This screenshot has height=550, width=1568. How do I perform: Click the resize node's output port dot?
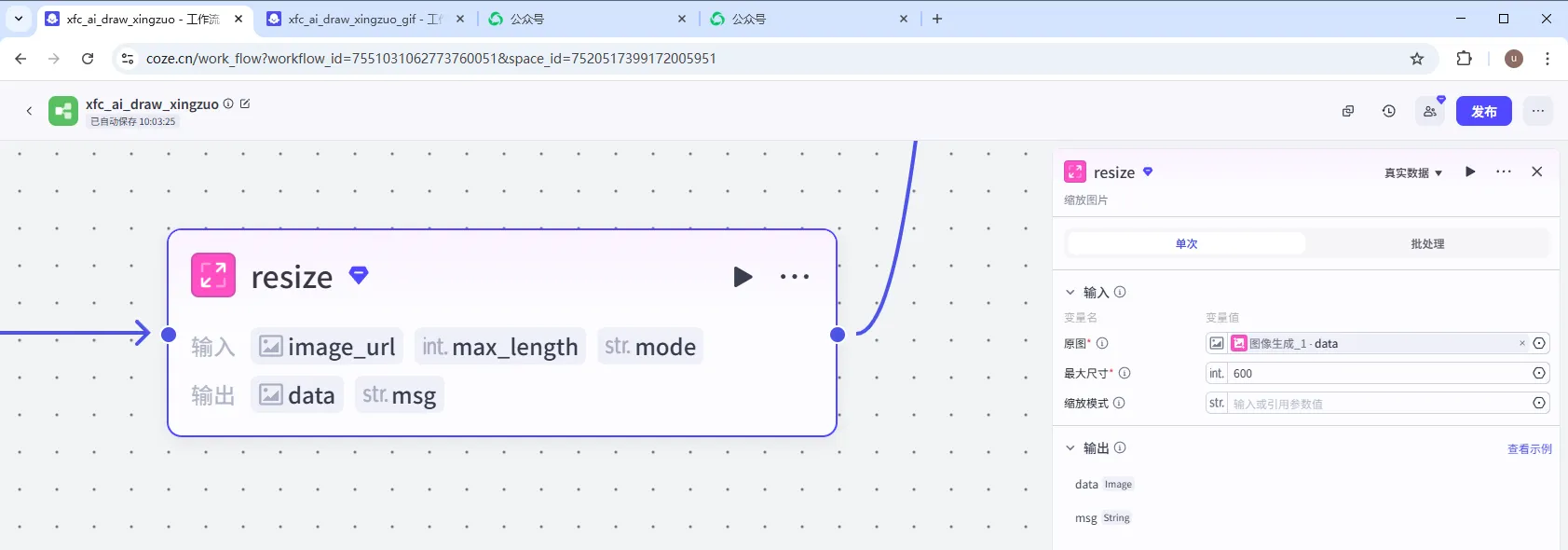tap(838, 335)
